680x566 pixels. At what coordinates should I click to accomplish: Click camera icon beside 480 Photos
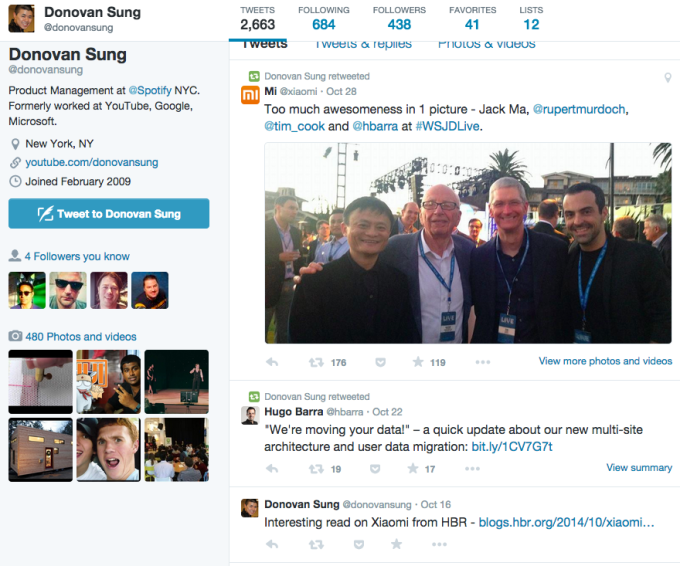tap(15, 336)
